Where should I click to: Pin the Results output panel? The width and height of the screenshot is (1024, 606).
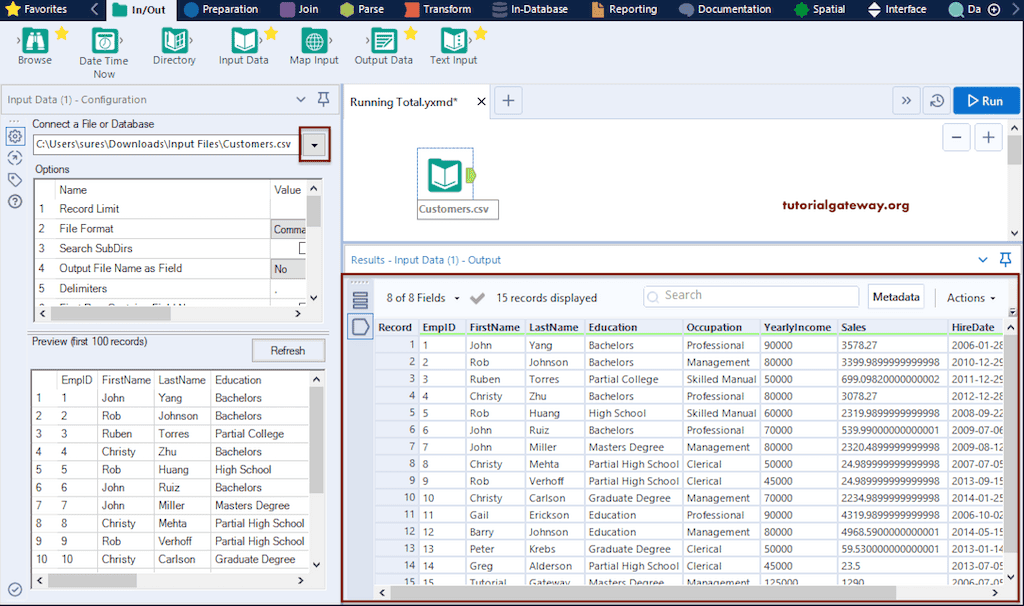pyautogui.click(x=1005, y=259)
